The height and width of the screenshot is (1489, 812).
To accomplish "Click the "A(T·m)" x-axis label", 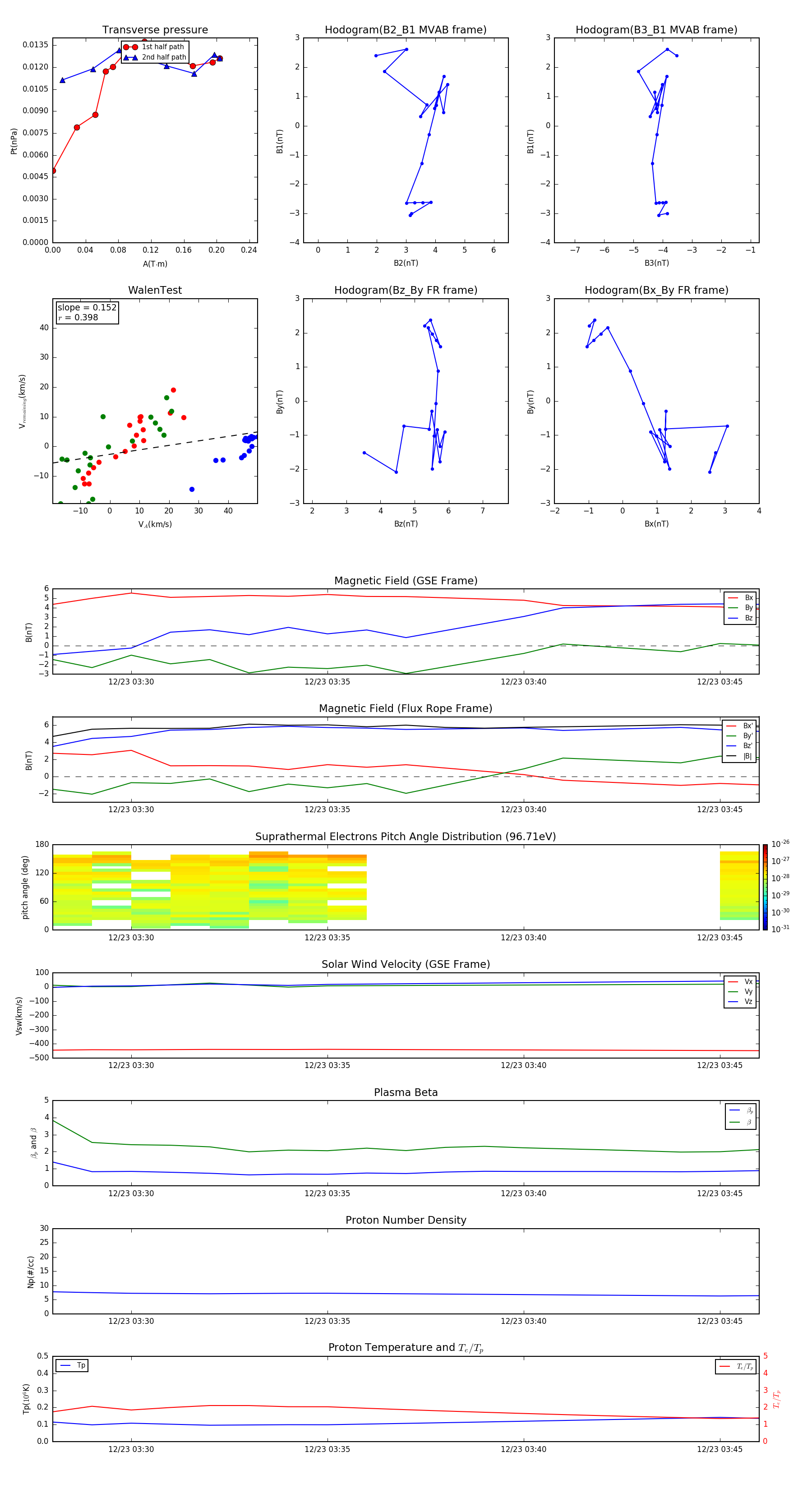I will tap(155, 264).
